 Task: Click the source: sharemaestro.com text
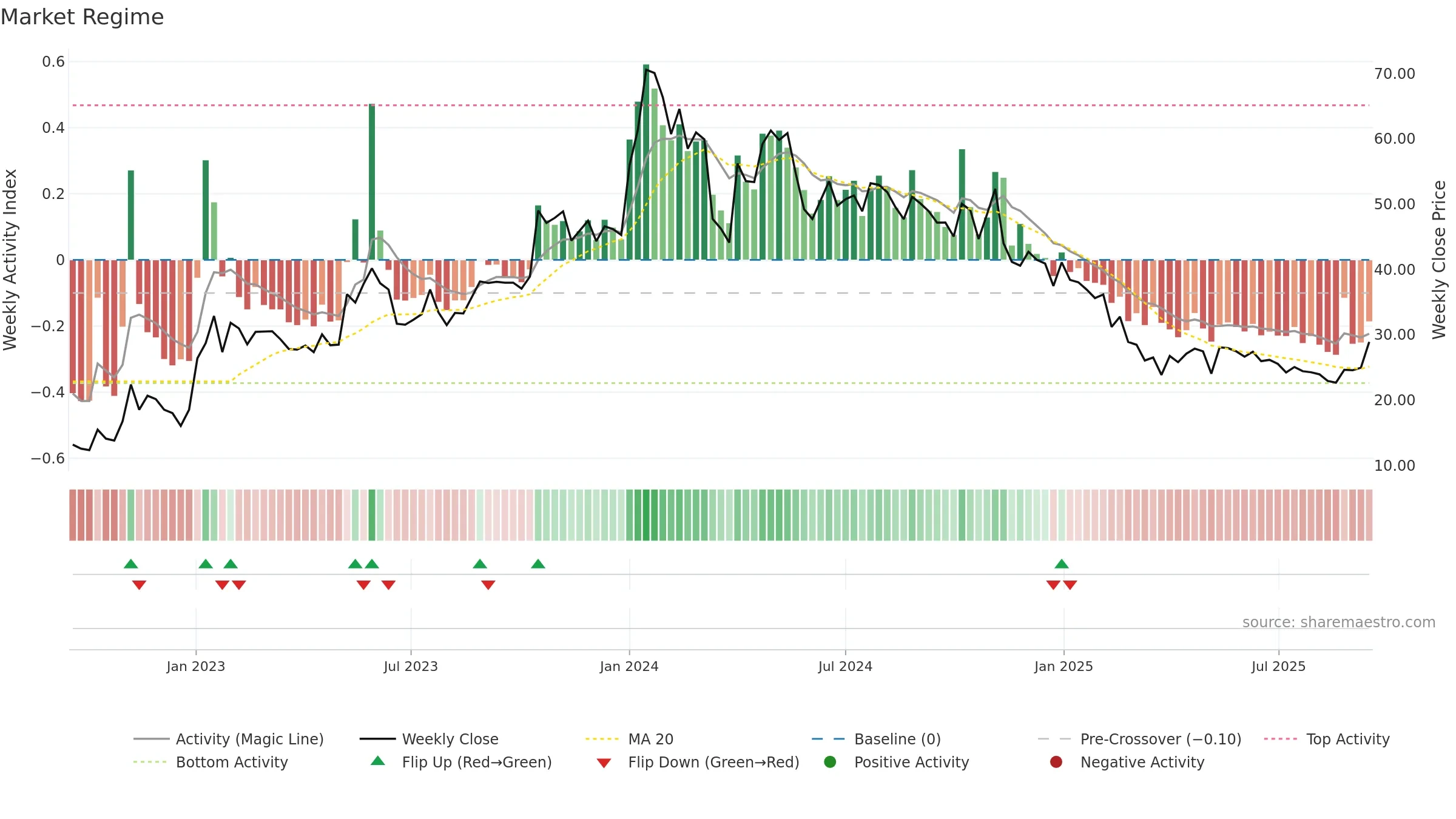1338,622
